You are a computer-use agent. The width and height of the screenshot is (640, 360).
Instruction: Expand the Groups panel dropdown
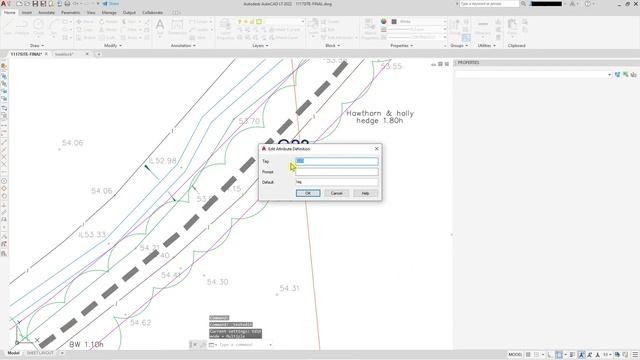[x=459, y=46]
